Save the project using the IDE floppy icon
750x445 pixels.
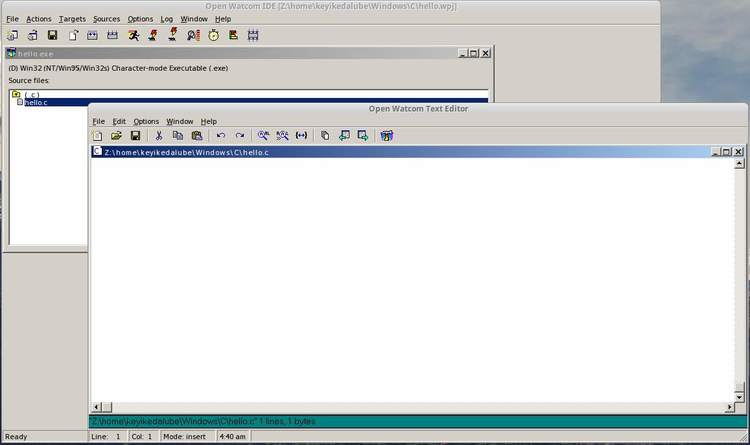point(53,35)
